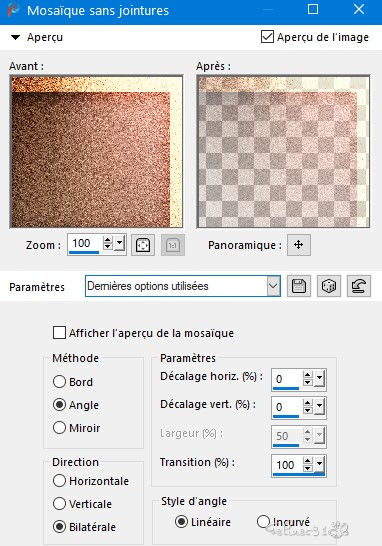Collapse the Aperçu preview section triangle
382x546 pixels.
click(x=15, y=37)
